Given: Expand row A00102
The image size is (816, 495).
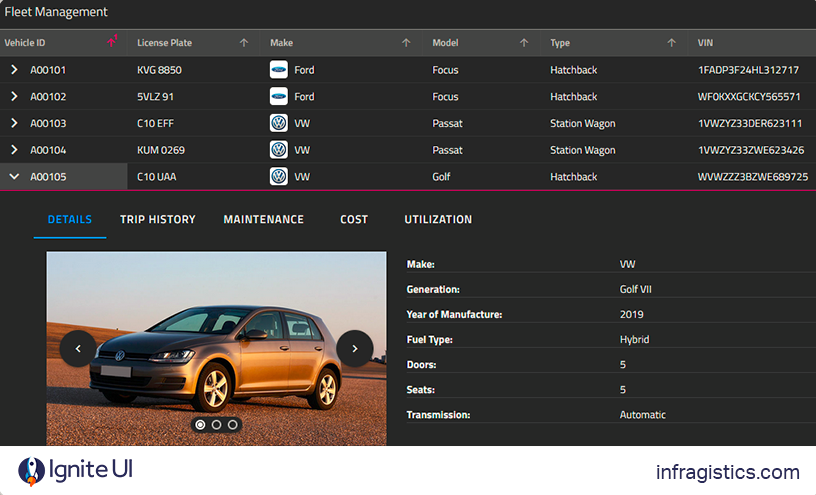Looking at the screenshot, I should (x=14, y=96).
